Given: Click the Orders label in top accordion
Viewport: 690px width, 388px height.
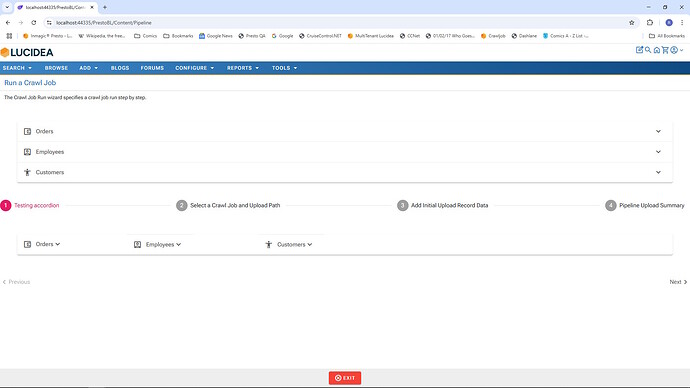Looking at the screenshot, I should pos(44,132).
